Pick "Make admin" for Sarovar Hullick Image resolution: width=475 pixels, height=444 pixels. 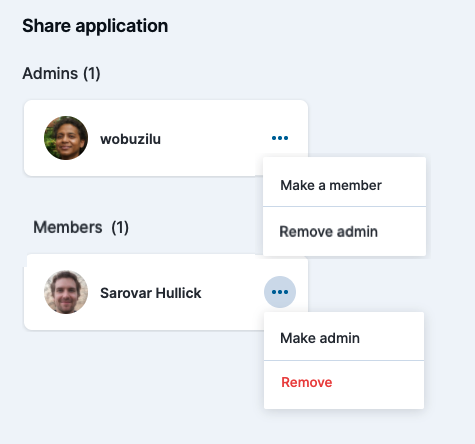coord(344,336)
